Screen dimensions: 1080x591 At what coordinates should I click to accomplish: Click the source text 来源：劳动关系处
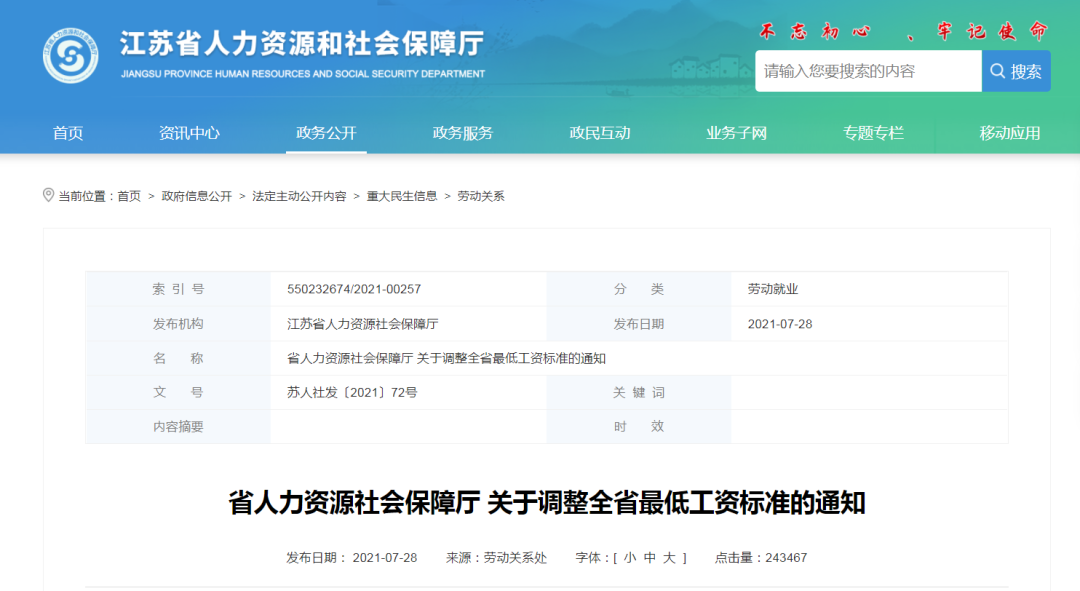(x=496, y=558)
